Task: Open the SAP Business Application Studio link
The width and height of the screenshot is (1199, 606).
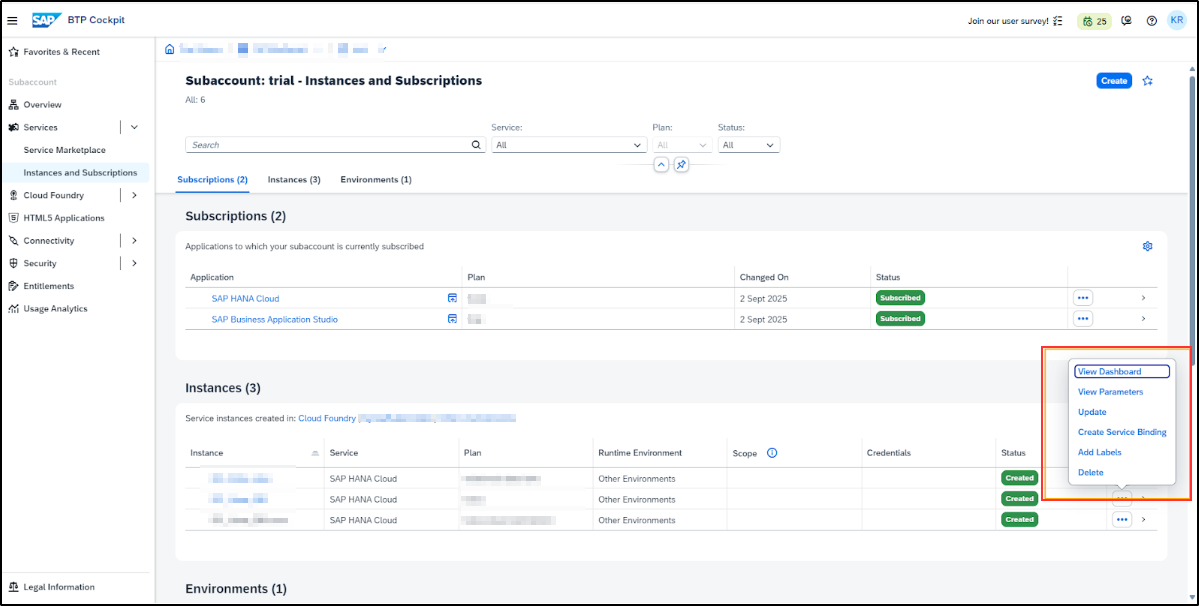Action: [x=274, y=319]
